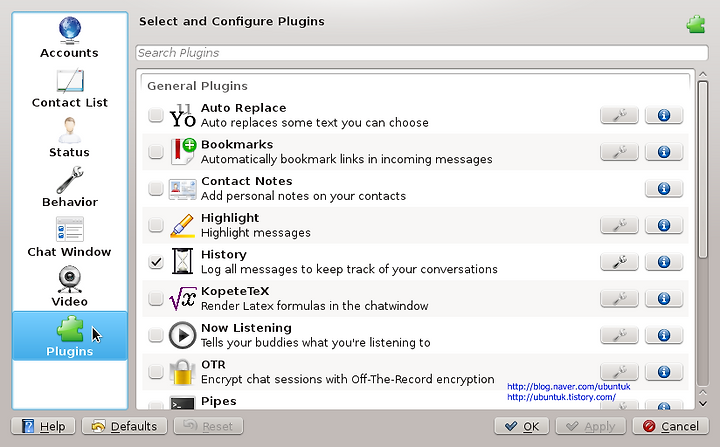720x447 pixels.
Task: Open Help for this dialog
Action: tap(44, 426)
